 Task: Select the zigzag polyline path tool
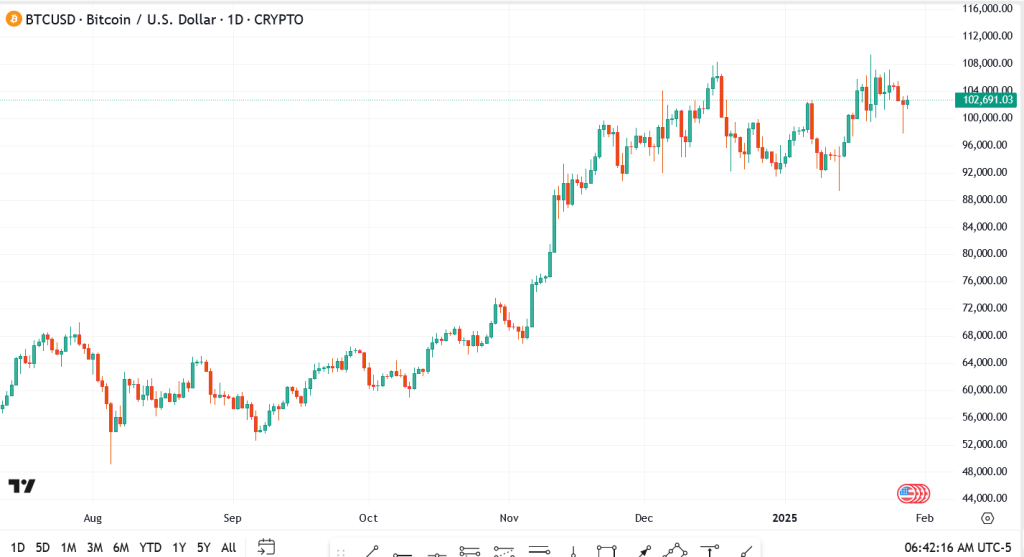[677, 550]
